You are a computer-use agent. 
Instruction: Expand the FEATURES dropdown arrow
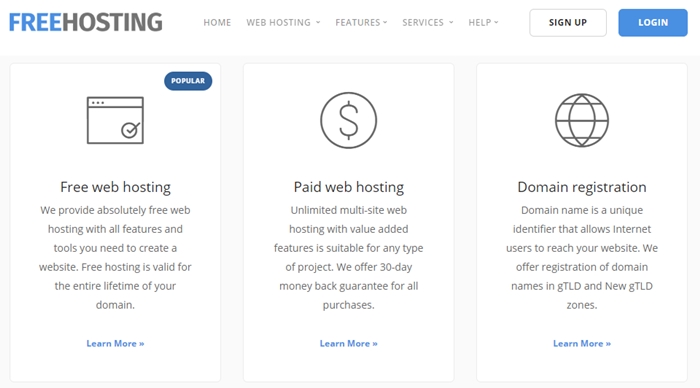tap(385, 22)
